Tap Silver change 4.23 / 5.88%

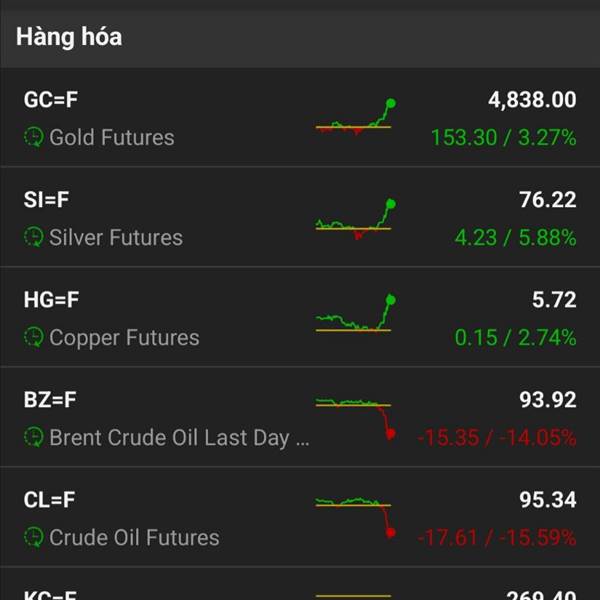pyautogui.click(x=515, y=237)
